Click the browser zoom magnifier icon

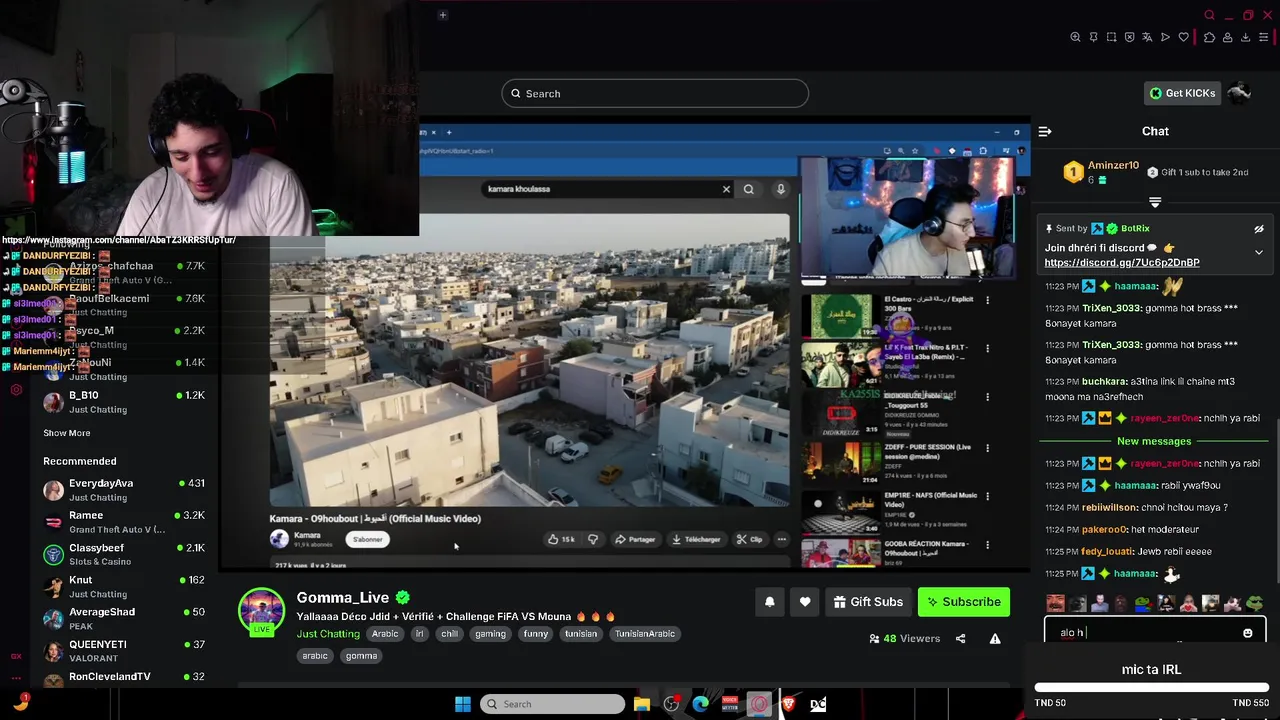pos(1075,37)
